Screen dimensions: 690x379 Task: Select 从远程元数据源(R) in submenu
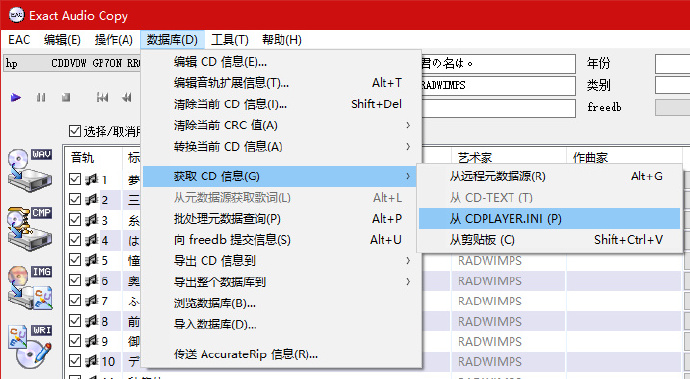point(549,176)
